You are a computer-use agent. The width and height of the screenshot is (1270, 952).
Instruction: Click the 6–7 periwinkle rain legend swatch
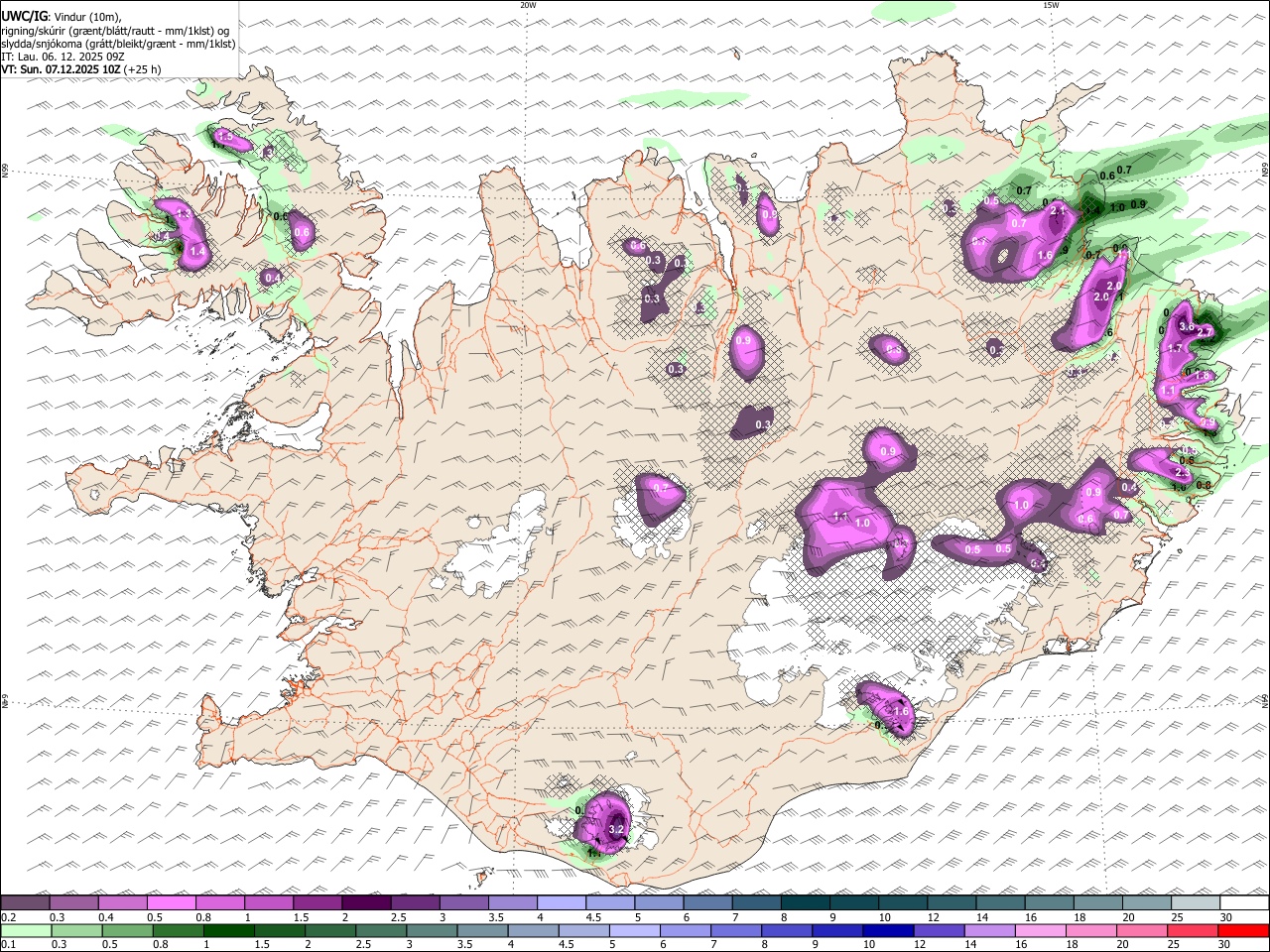click(686, 931)
